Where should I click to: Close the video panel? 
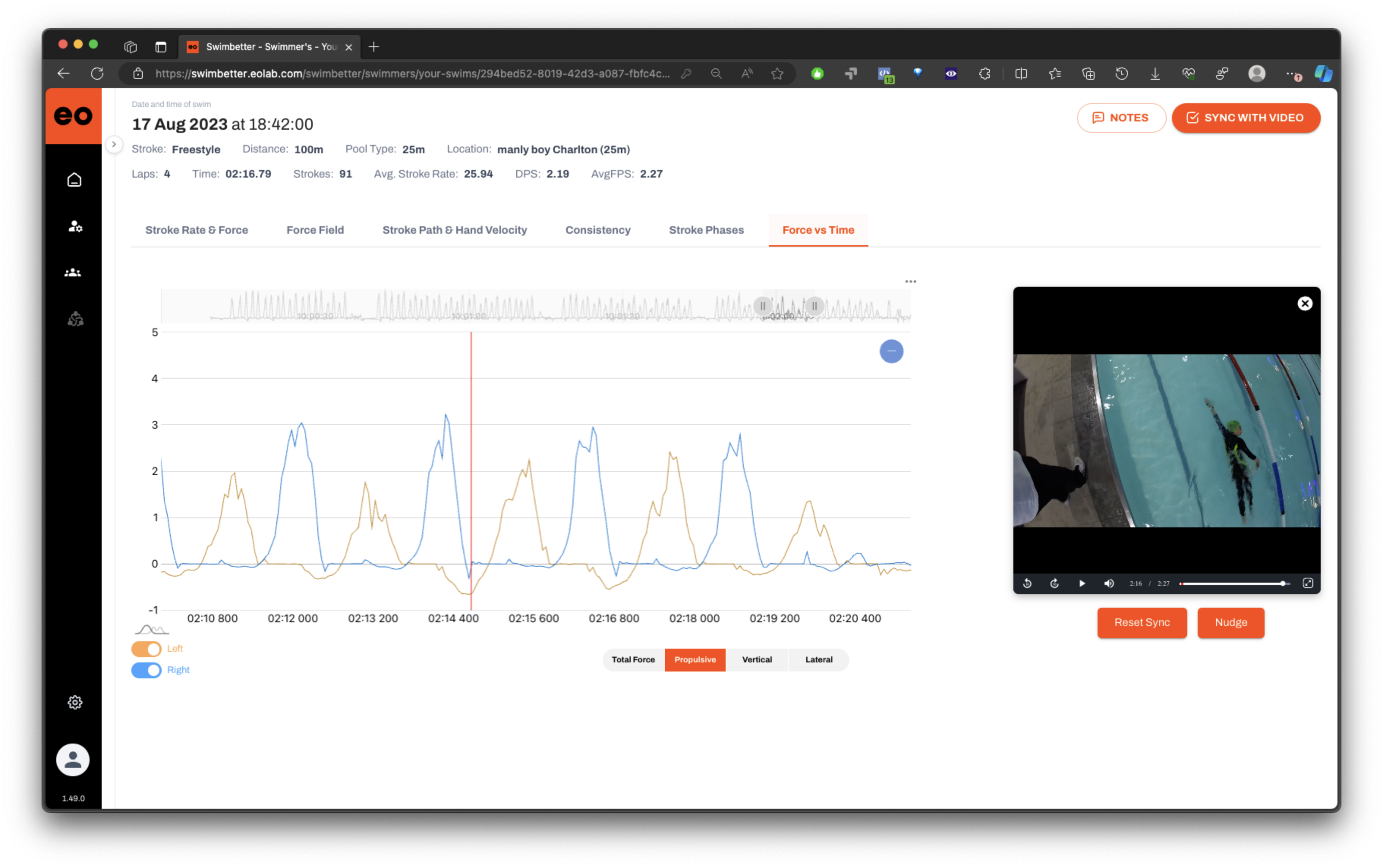1305,303
